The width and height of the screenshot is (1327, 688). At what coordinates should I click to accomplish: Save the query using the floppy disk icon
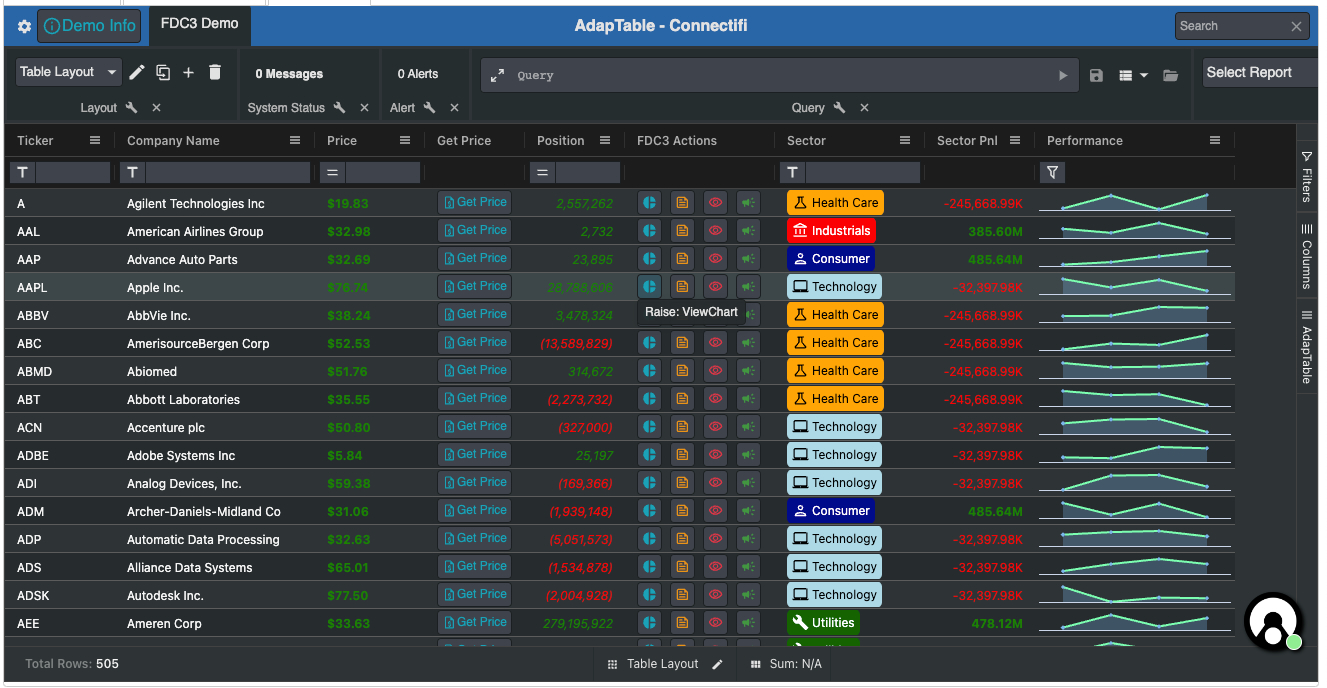(x=1096, y=75)
